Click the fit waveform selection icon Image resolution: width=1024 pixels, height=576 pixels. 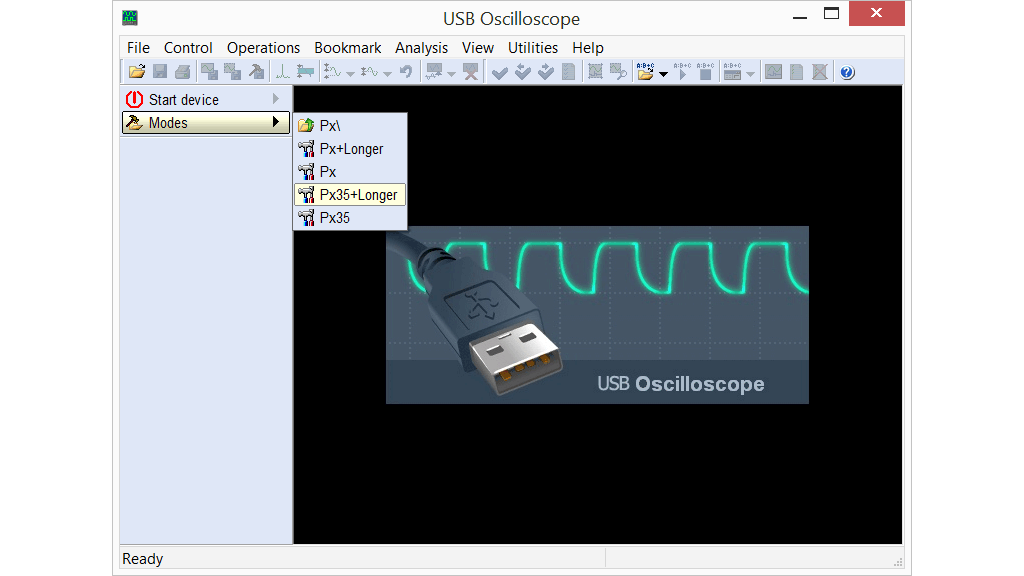tap(595, 72)
